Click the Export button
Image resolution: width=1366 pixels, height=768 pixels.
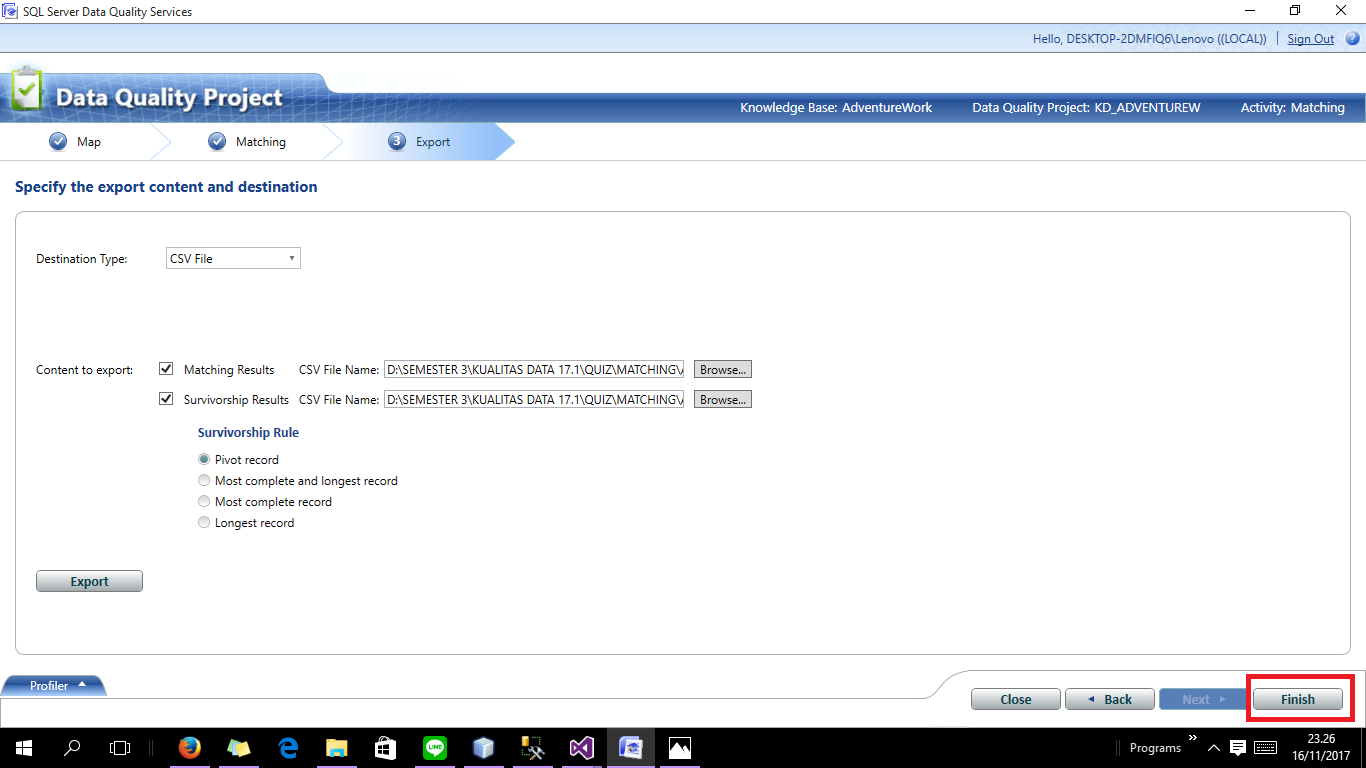tap(89, 581)
